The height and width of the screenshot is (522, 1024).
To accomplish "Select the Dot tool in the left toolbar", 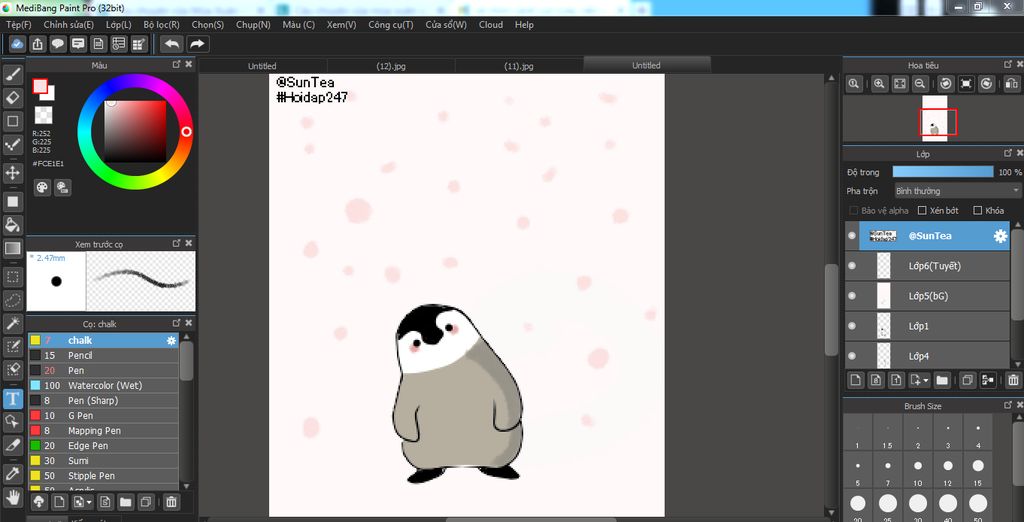I will 12,144.
